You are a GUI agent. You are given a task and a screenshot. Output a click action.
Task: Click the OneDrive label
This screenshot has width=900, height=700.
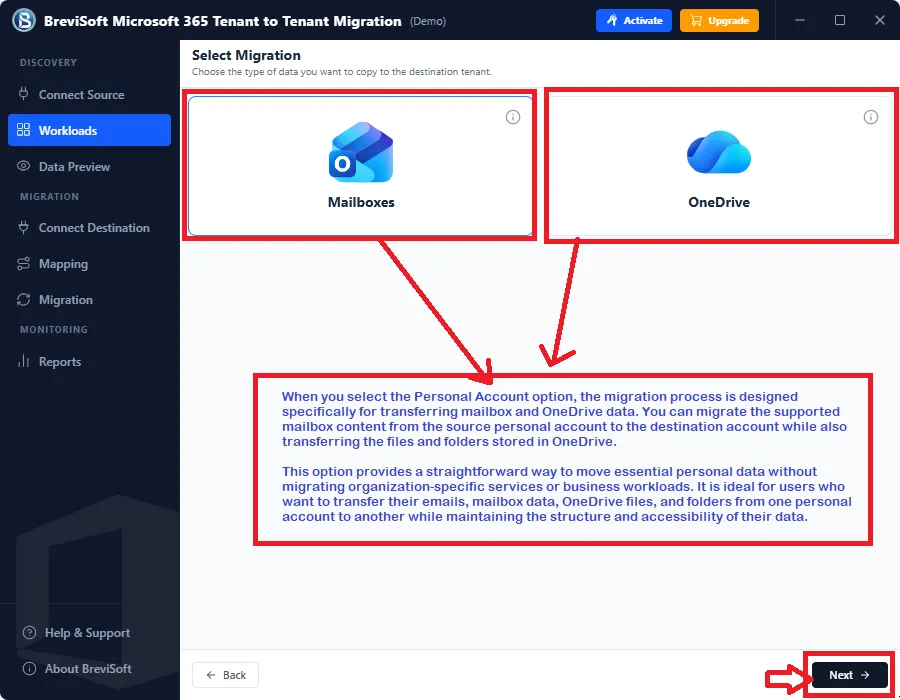719,203
